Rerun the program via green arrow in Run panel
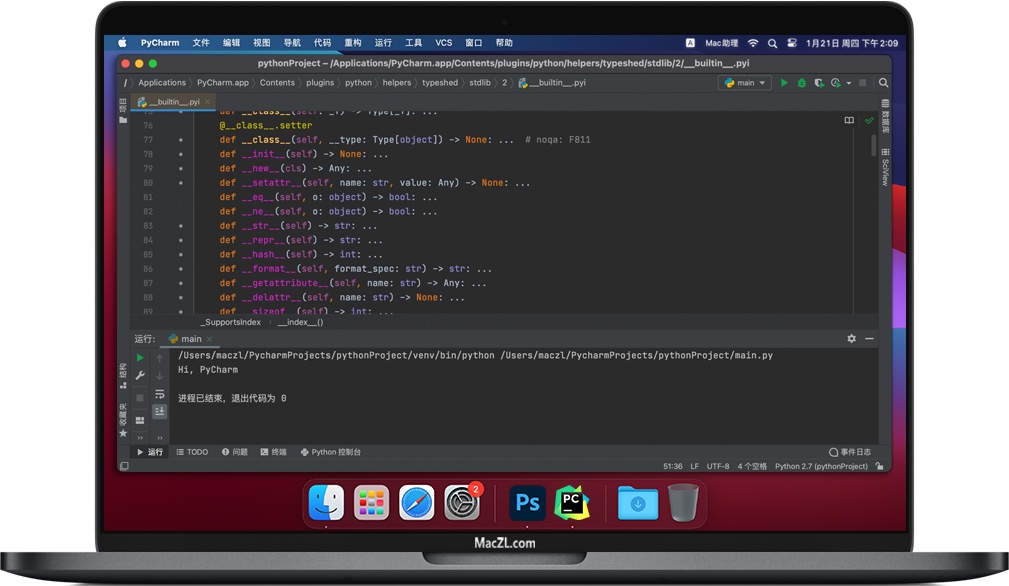This screenshot has width=1009, height=586. (x=140, y=356)
